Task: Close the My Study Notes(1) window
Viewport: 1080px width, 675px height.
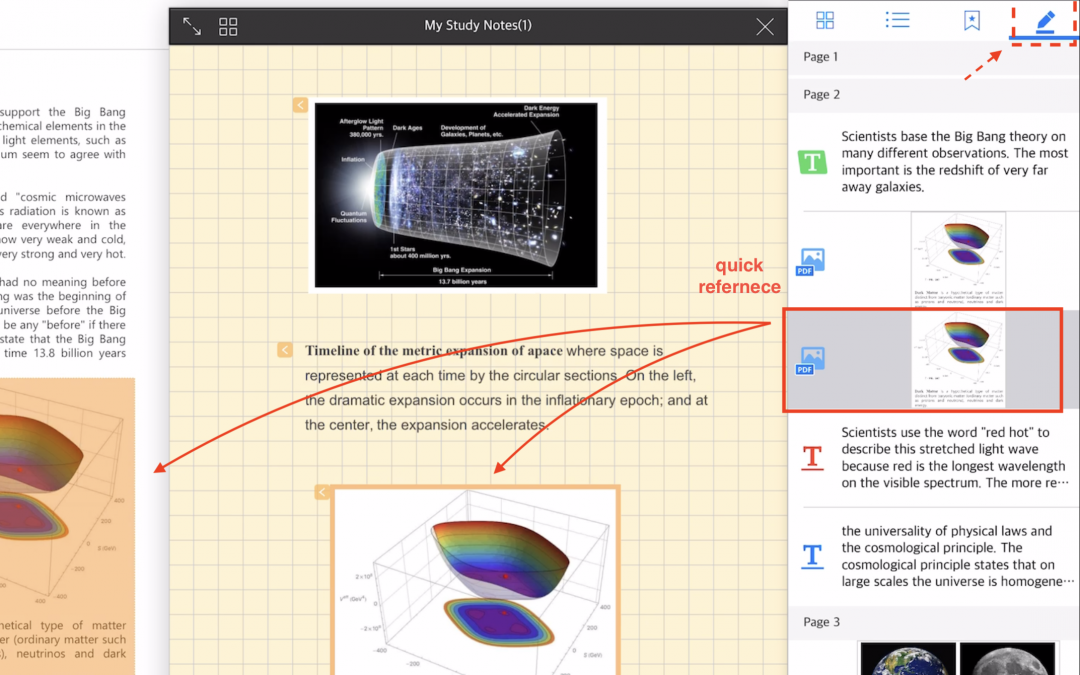Action: pos(765,27)
